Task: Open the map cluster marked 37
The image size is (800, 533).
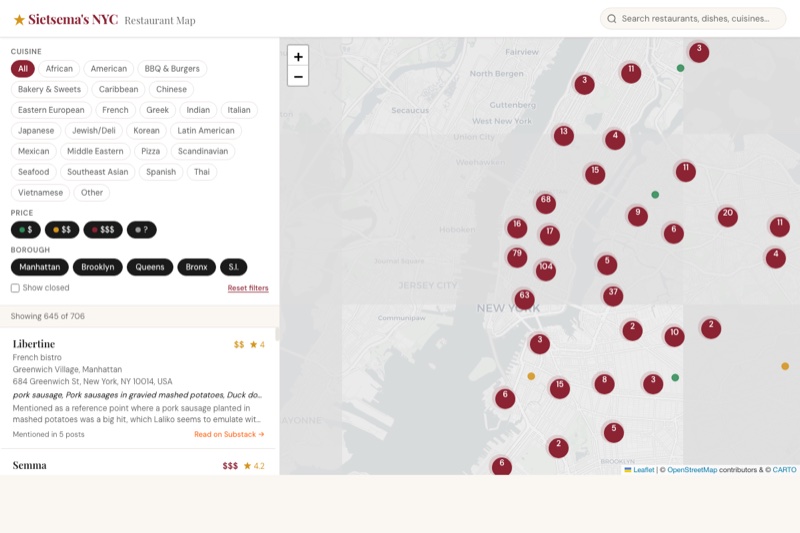Action: pos(613,295)
